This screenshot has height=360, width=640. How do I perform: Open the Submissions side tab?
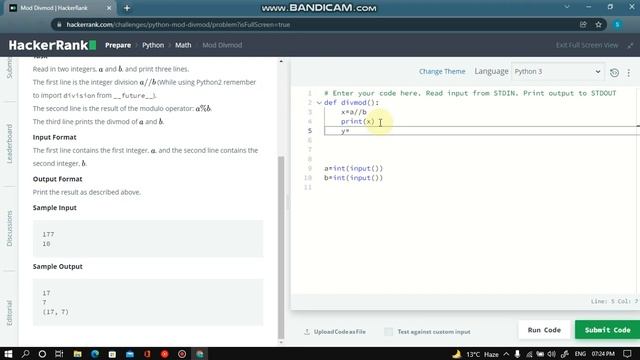[9, 68]
